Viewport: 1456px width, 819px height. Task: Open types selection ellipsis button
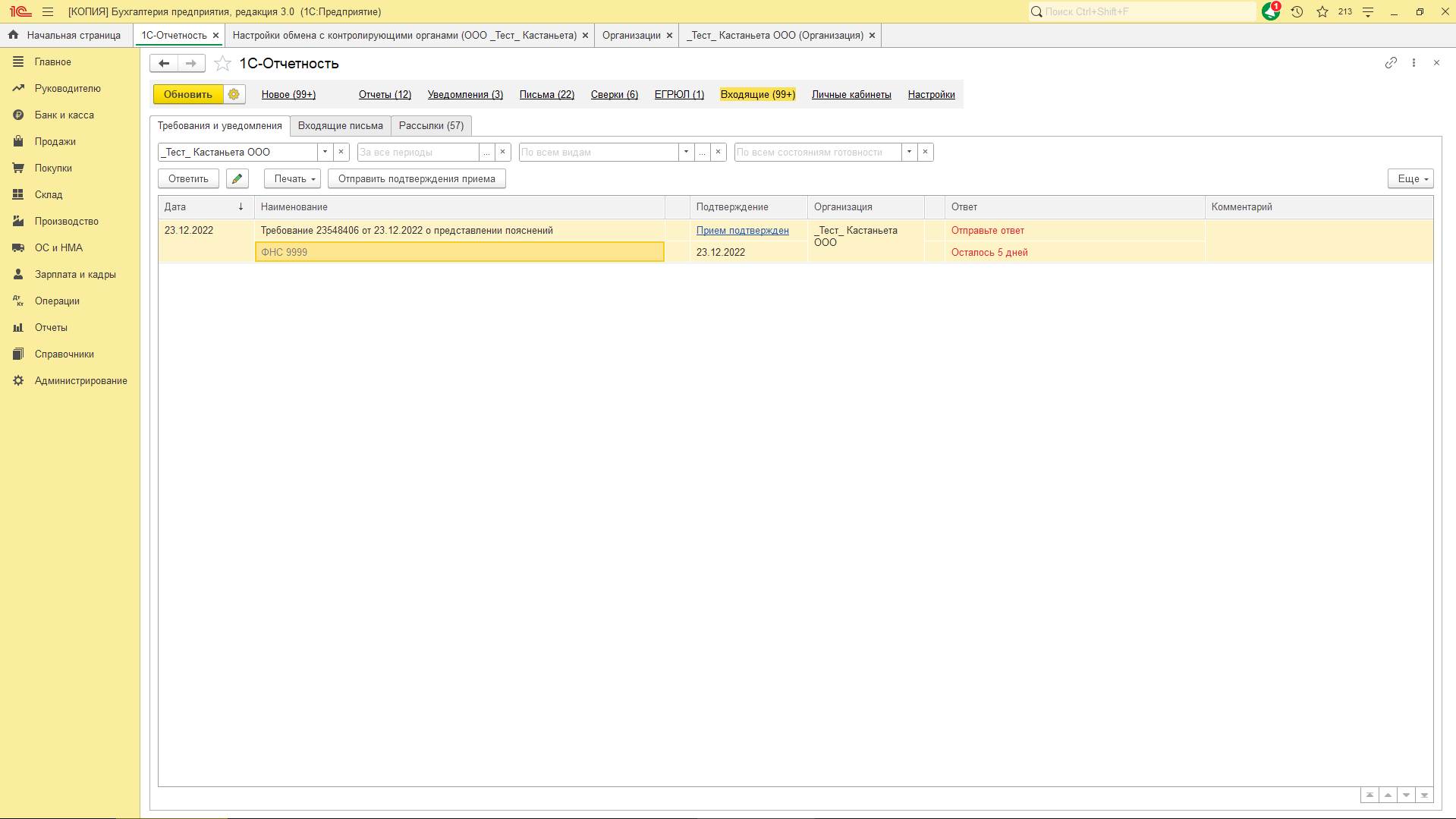(x=703, y=152)
